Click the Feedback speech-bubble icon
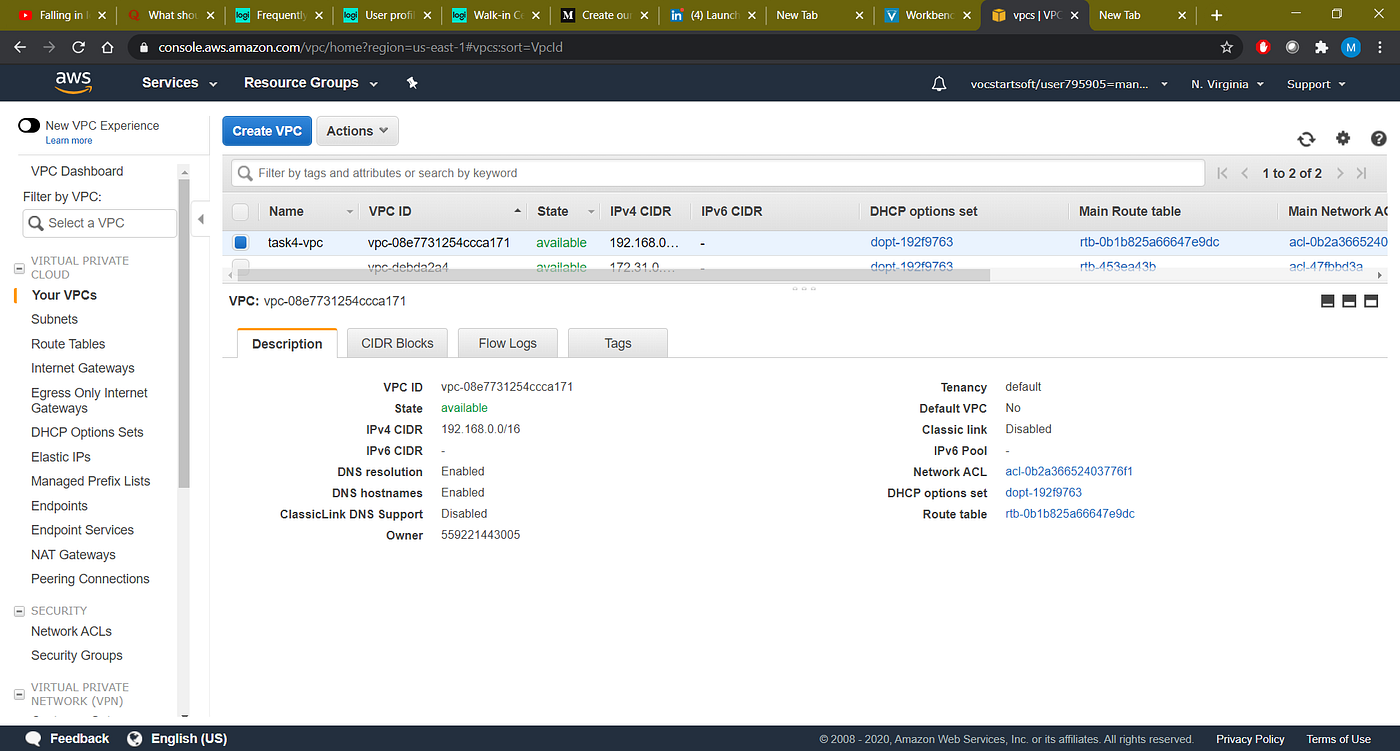 pos(31,738)
